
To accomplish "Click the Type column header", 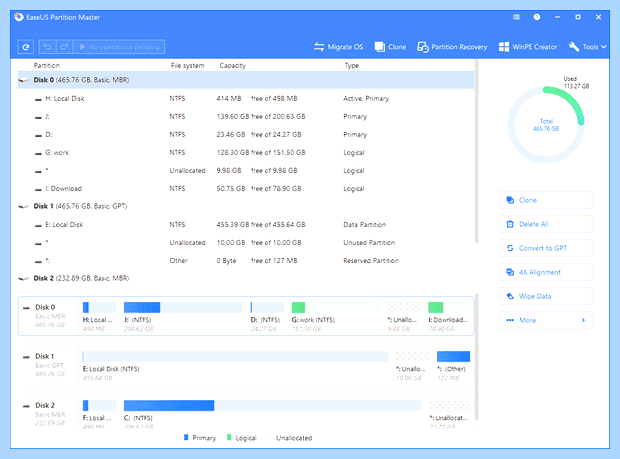I will (352, 66).
